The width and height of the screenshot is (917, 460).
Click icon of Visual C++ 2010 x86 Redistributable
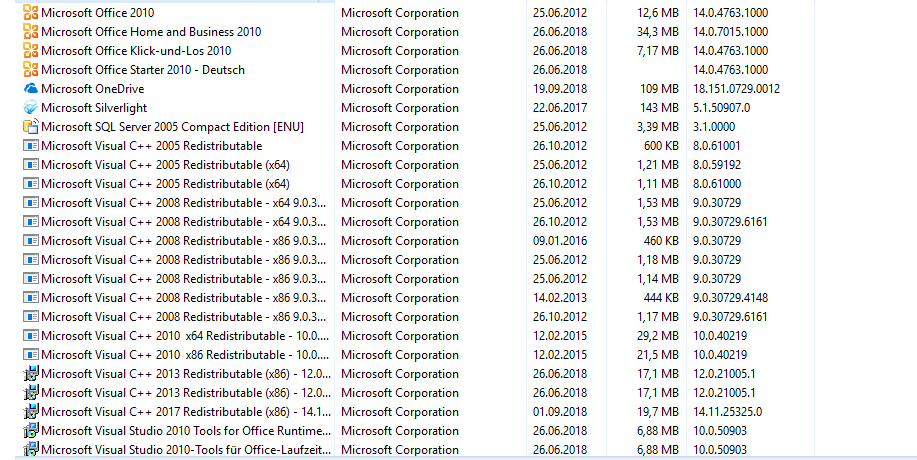pyautogui.click(x=30, y=354)
